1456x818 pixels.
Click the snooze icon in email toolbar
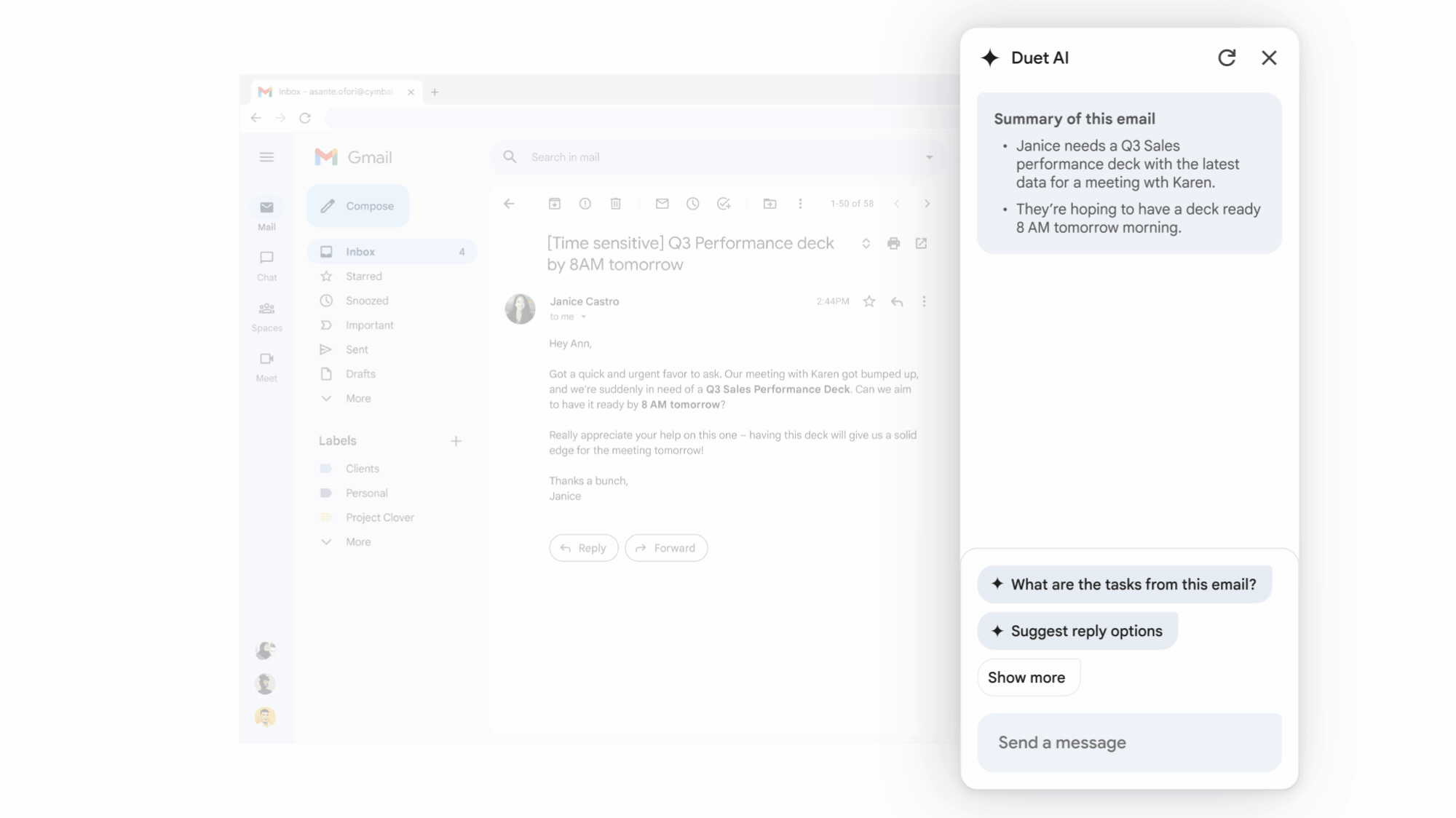tap(692, 204)
